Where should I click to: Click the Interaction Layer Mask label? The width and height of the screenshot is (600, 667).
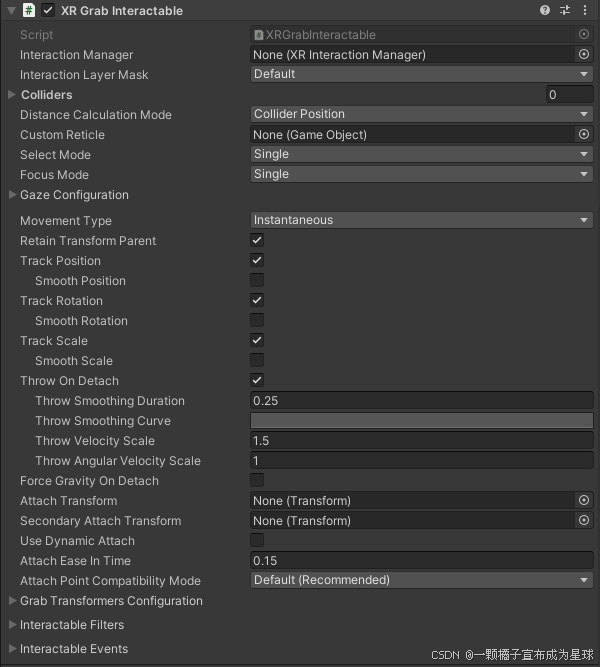pos(84,75)
